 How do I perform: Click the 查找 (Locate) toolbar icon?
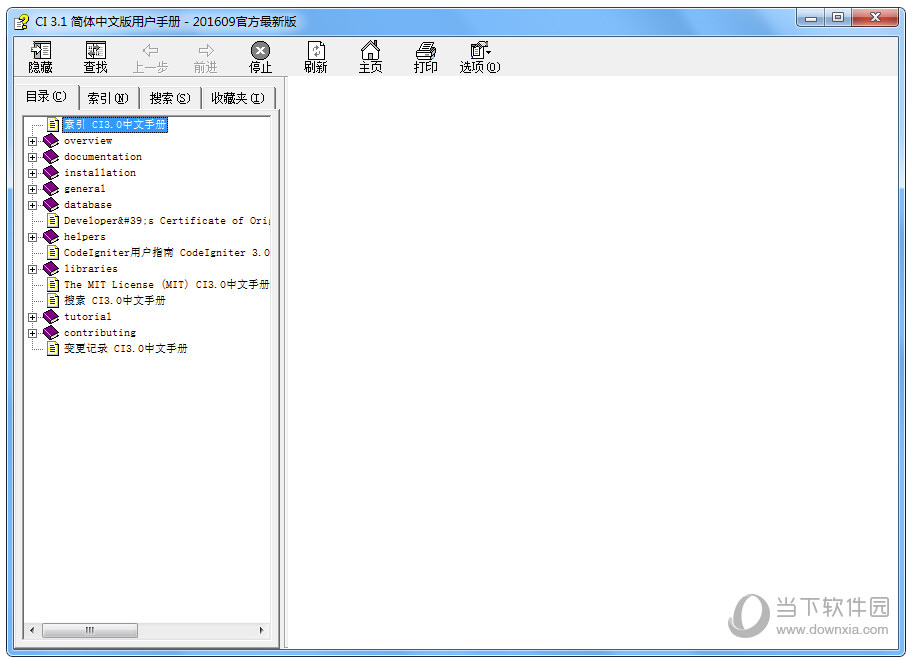95,57
